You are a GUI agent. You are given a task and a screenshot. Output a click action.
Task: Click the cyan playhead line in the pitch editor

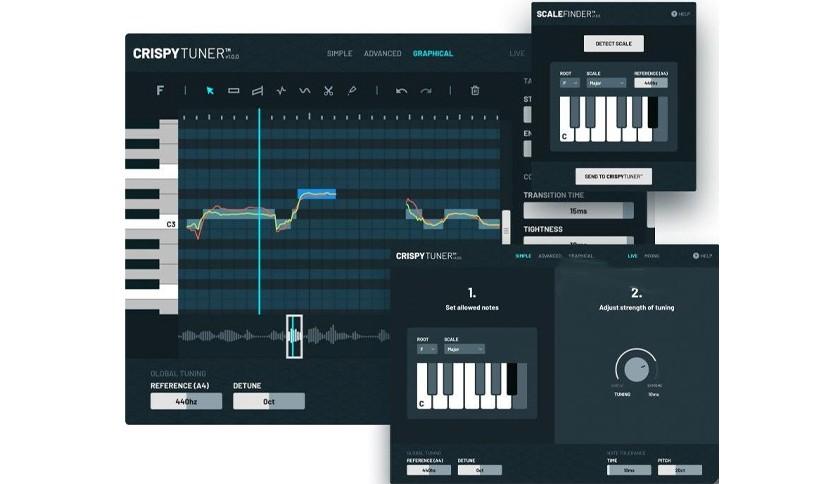(260, 212)
